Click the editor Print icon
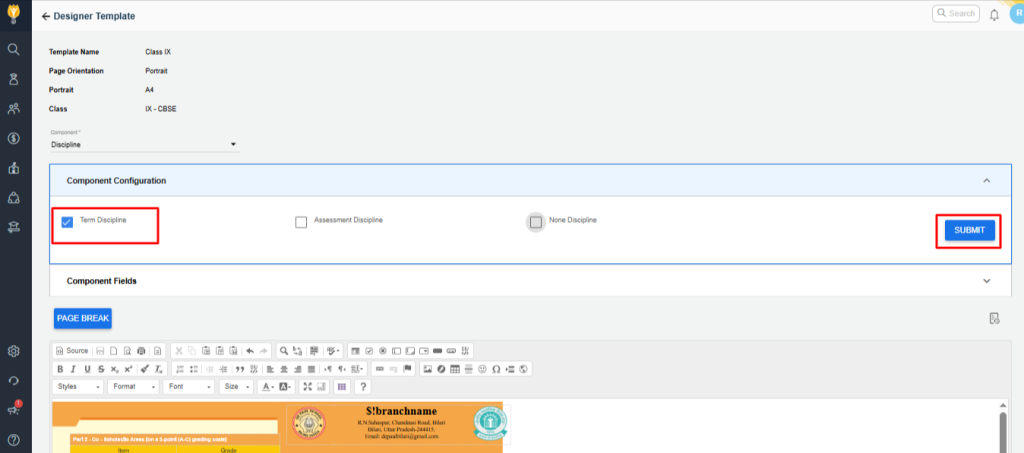This screenshot has height=453, width=1024. pos(141,351)
